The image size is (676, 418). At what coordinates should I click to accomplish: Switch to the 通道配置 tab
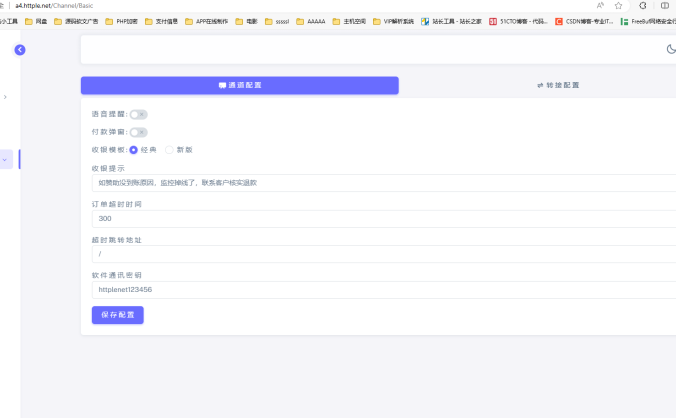pyautogui.click(x=240, y=85)
